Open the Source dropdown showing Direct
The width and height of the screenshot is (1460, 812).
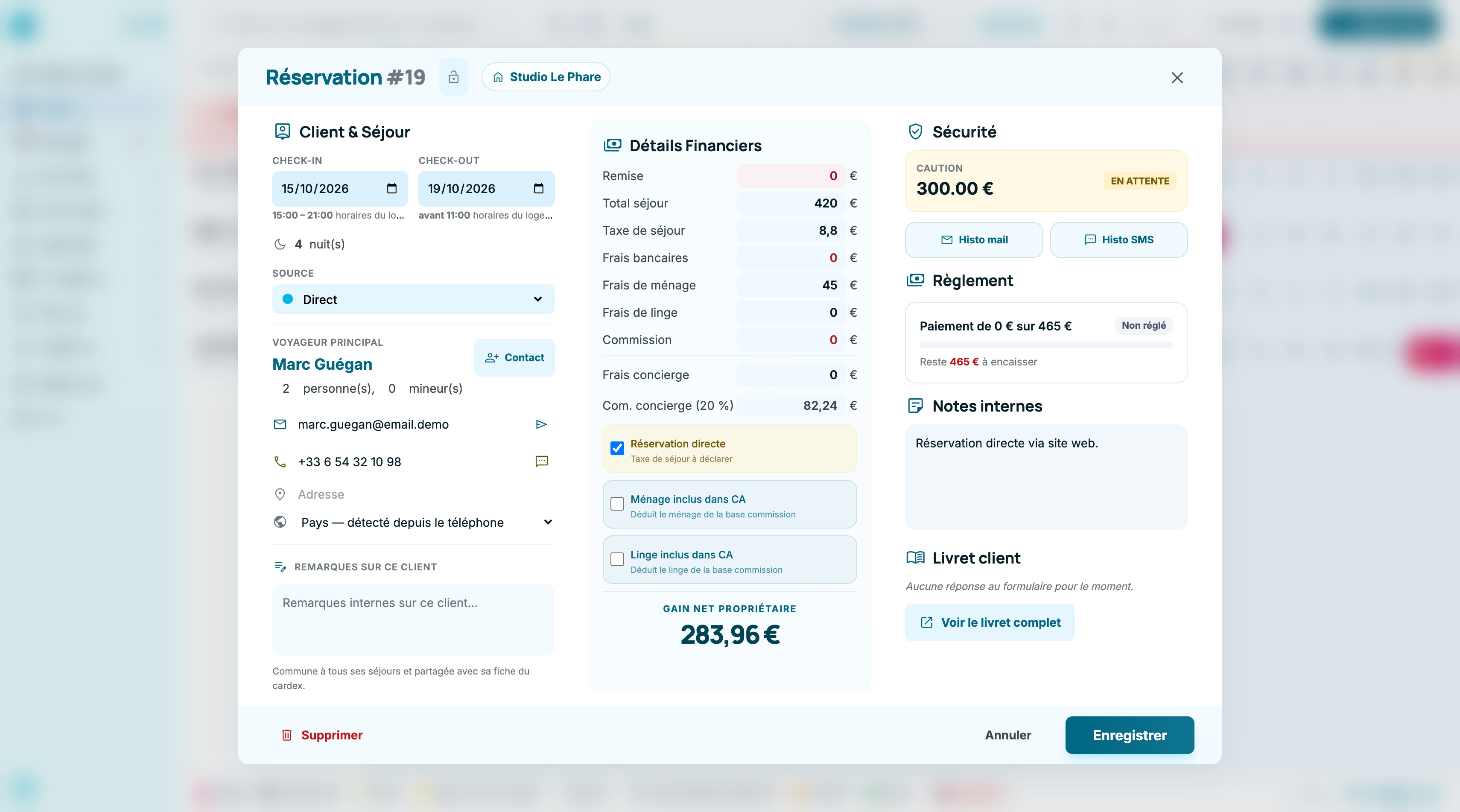point(413,299)
